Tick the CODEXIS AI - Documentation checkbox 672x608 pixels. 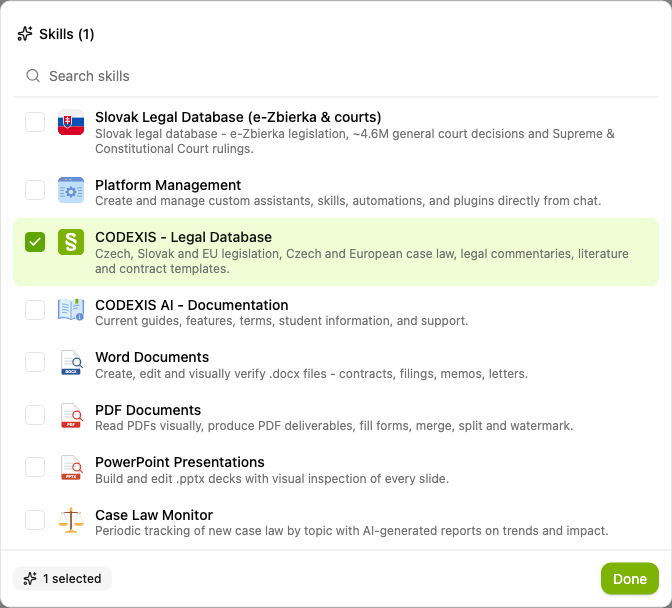tap(35, 309)
